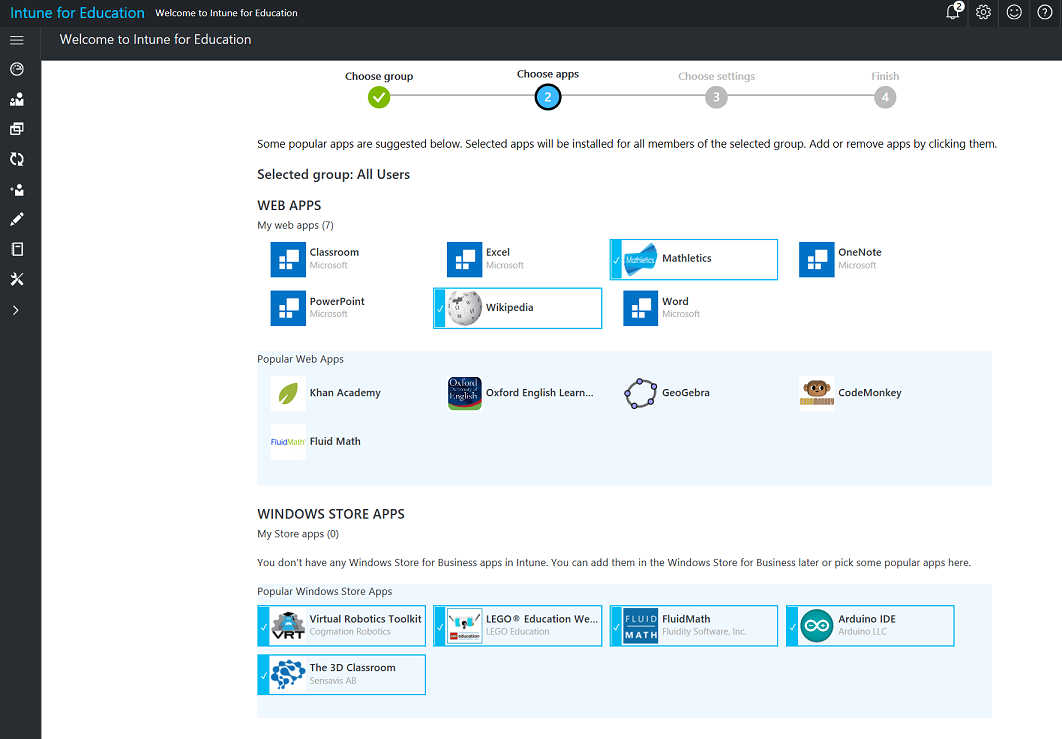Uncheck The 3D Classroom store app
The width and height of the screenshot is (1062, 739).
[x=341, y=675]
